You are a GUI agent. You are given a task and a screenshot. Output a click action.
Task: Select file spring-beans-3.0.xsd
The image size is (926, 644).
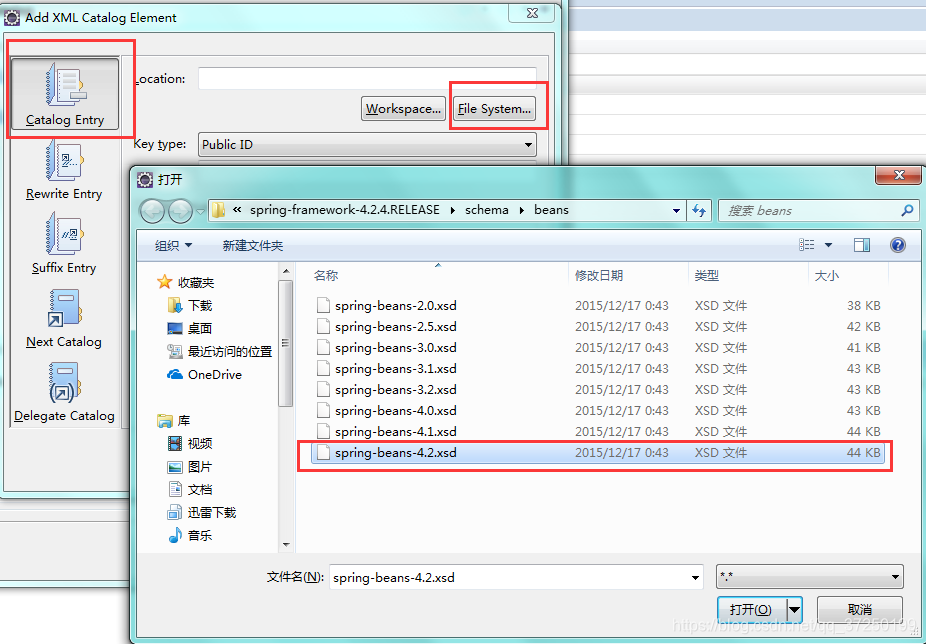point(598,347)
